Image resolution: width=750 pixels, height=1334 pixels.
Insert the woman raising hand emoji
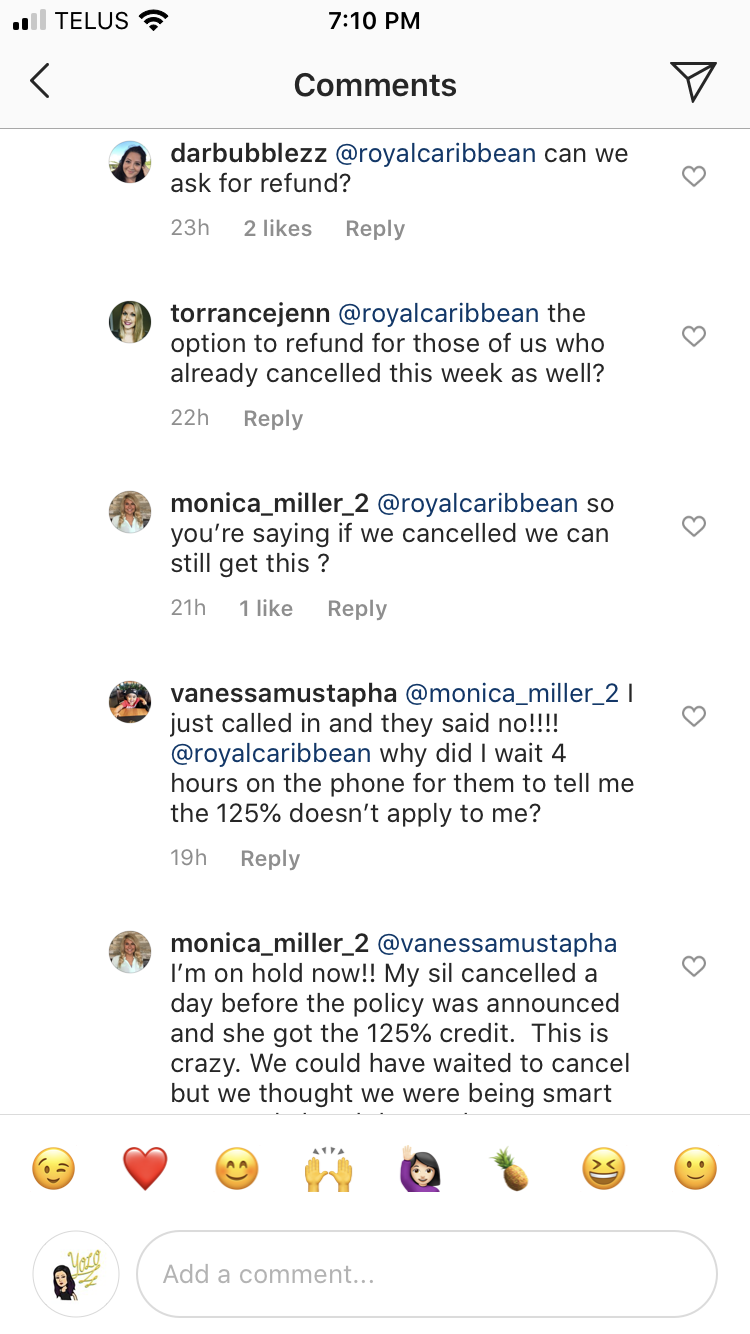pyautogui.click(x=421, y=1168)
